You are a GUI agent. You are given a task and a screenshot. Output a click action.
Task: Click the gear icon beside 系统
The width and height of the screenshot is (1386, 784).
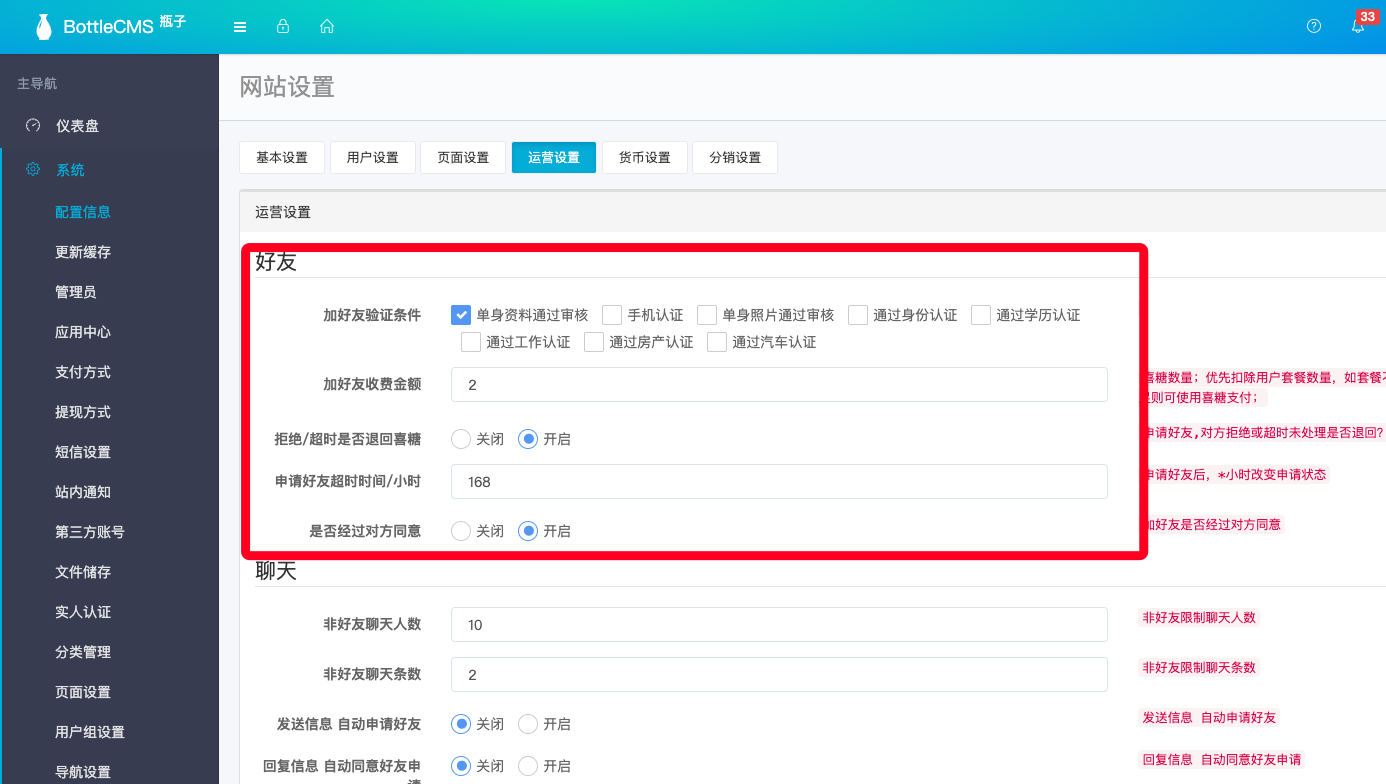pyautogui.click(x=33, y=169)
